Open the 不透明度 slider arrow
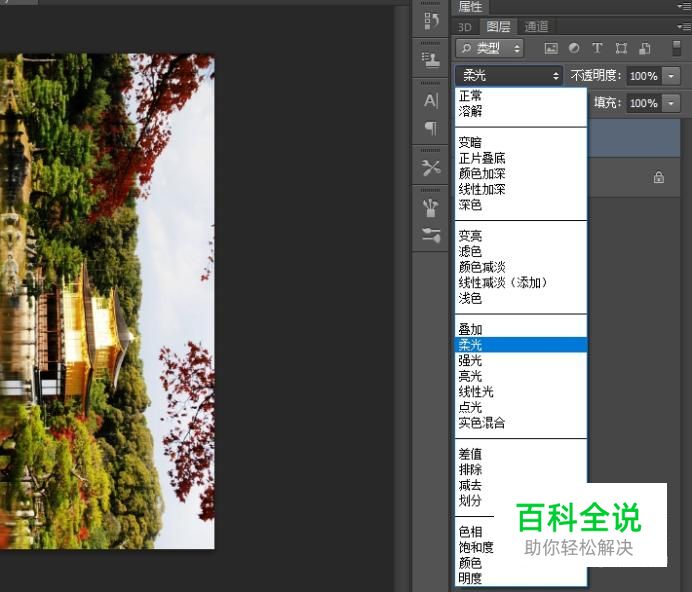 (x=671, y=76)
